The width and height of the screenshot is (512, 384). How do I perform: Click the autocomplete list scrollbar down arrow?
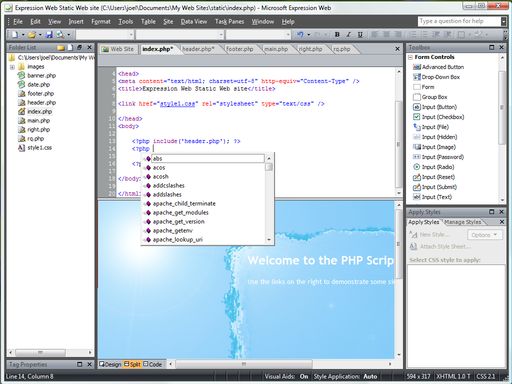269,240
